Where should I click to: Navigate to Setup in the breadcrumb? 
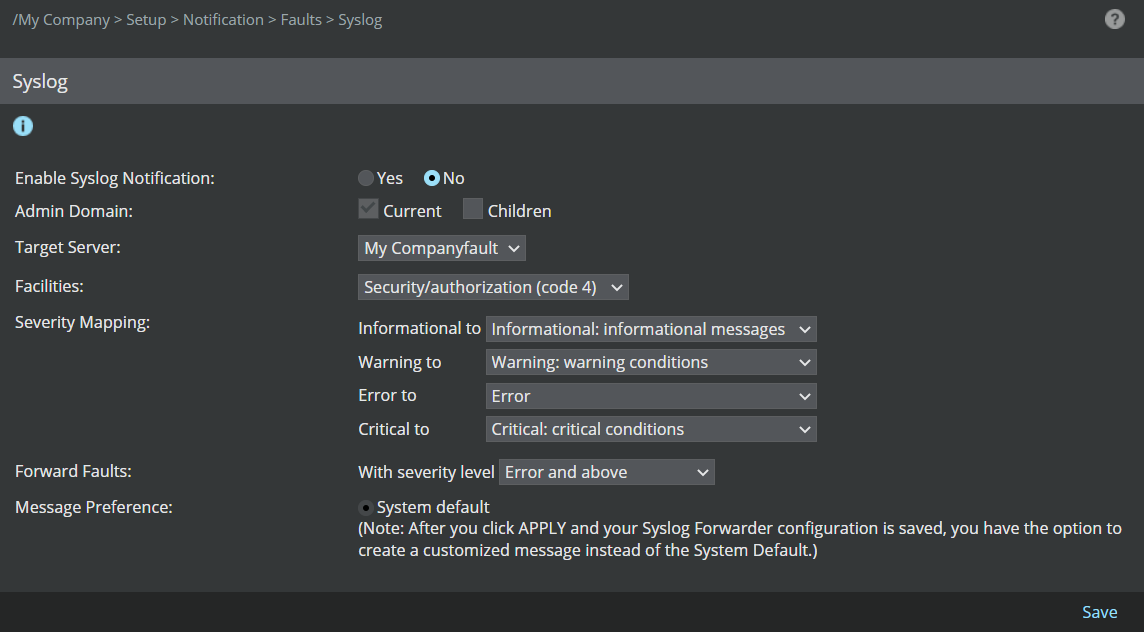click(x=146, y=20)
